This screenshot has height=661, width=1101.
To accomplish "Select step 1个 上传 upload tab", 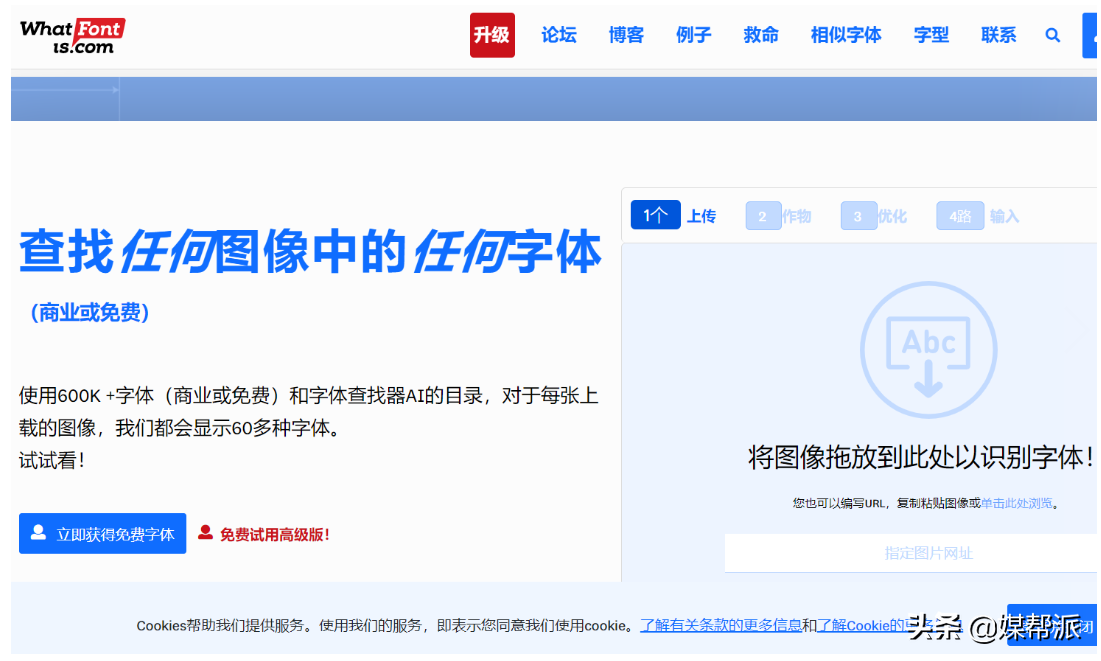I will 673,215.
